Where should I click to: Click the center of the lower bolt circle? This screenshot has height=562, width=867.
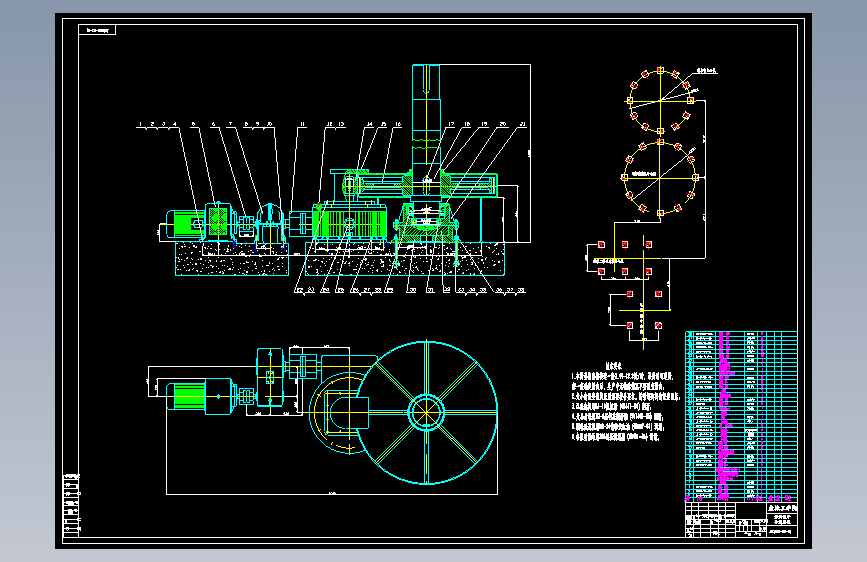(x=660, y=178)
